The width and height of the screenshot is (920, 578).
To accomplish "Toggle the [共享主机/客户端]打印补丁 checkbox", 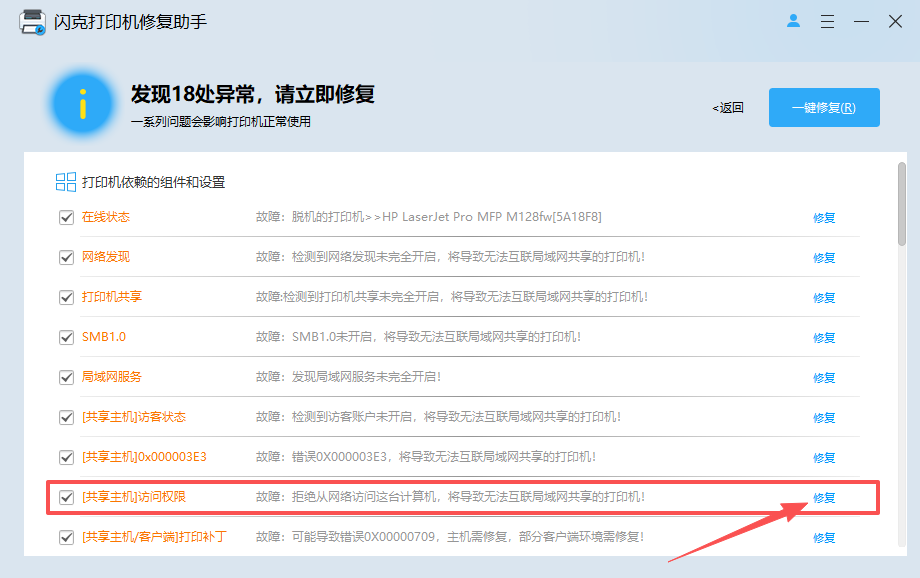I will pos(67,537).
